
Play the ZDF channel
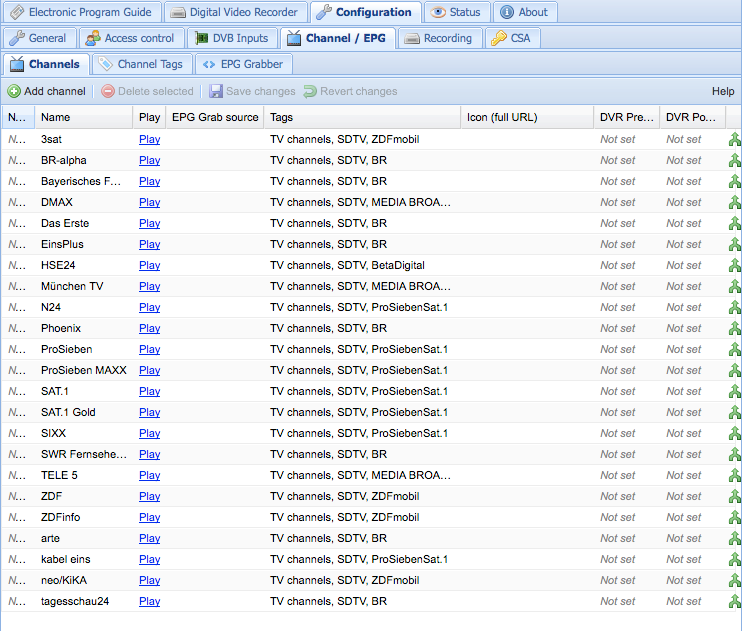pyautogui.click(x=150, y=496)
